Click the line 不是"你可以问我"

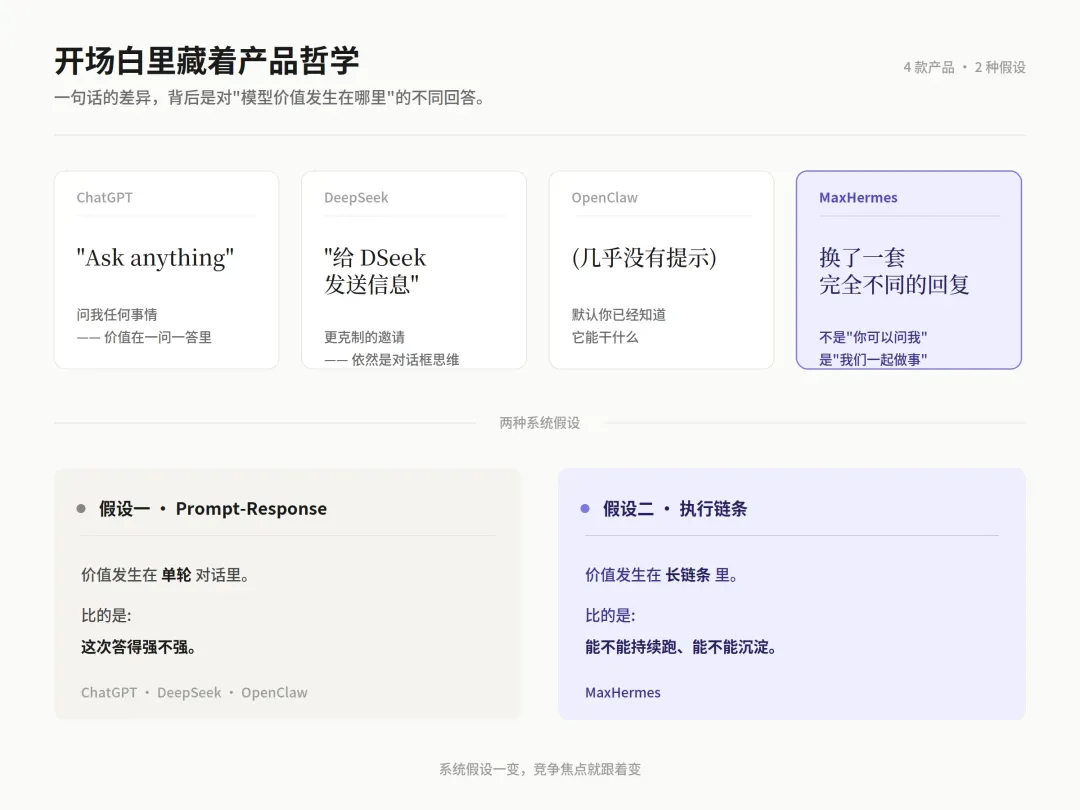point(873,338)
